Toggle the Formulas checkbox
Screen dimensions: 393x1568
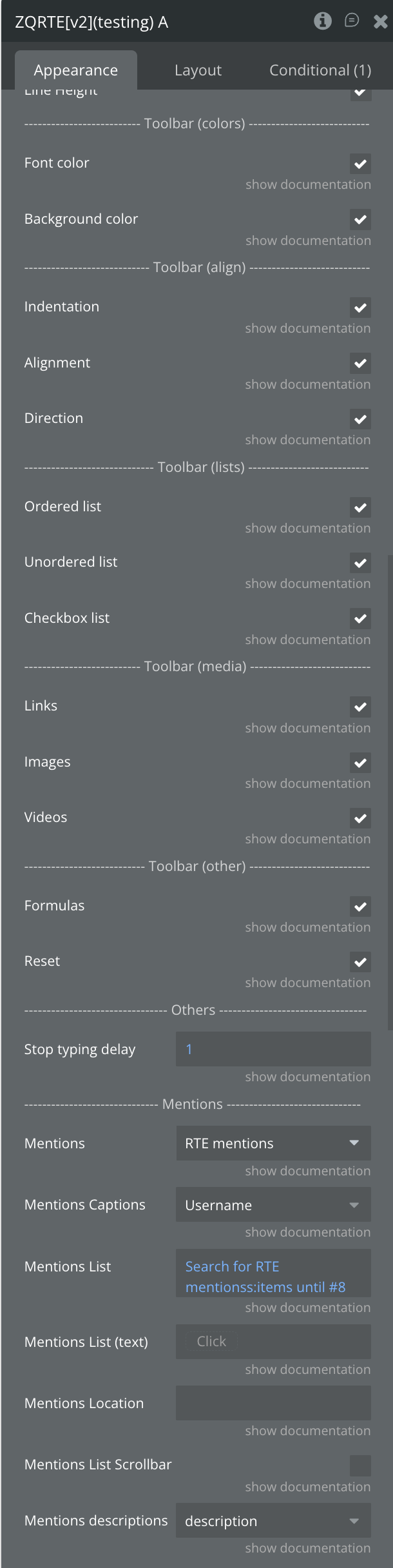[360, 906]
